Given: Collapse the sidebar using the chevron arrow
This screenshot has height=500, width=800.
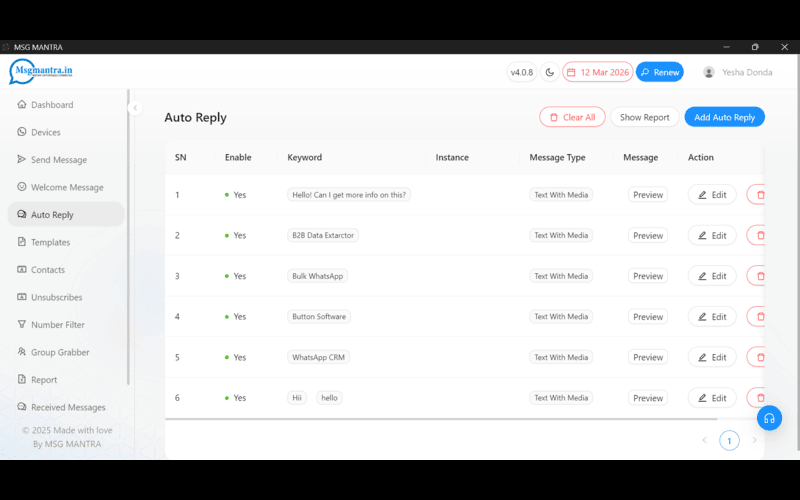Looking at the screenshot, I should (x=135, y=108).
